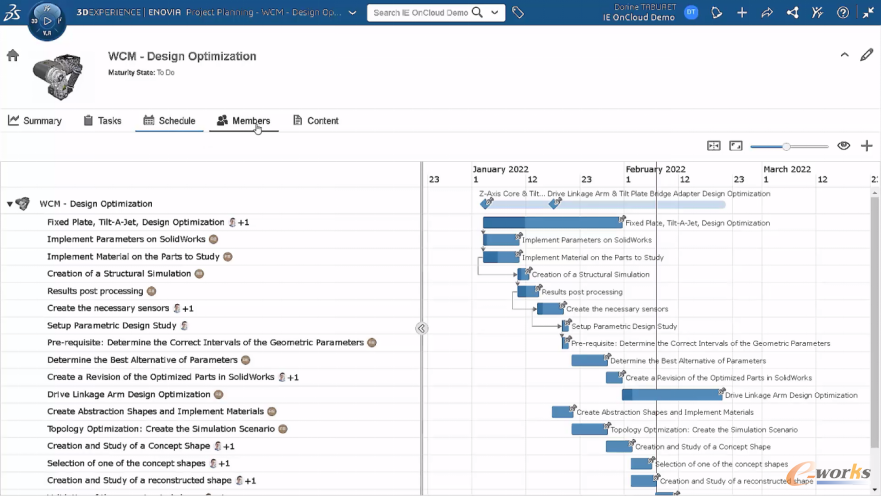
Task: Click the +1 assignees beside Create the necessary sensors
Action: point(188,308)
